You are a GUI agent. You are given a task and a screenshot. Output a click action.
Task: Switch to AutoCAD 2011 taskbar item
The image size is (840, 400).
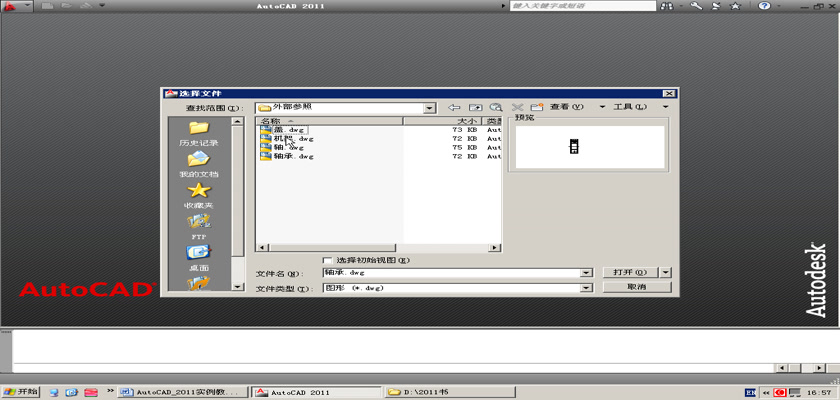tap(317, 393)
